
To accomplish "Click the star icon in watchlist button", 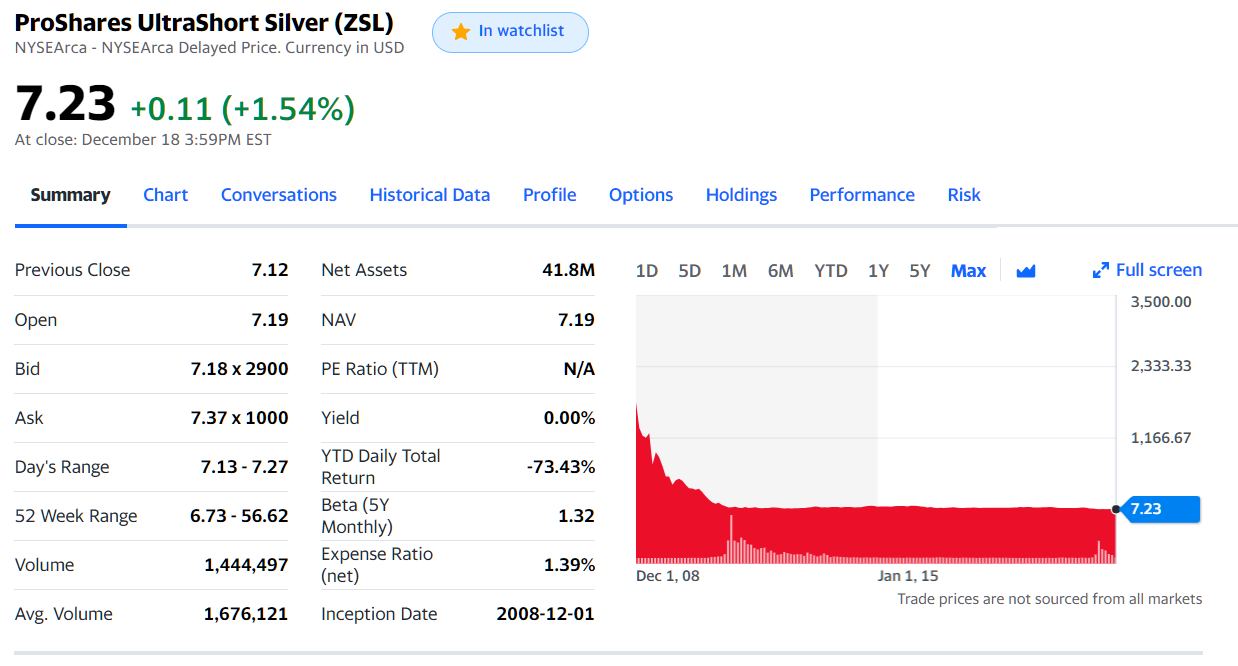I will 461,32.
